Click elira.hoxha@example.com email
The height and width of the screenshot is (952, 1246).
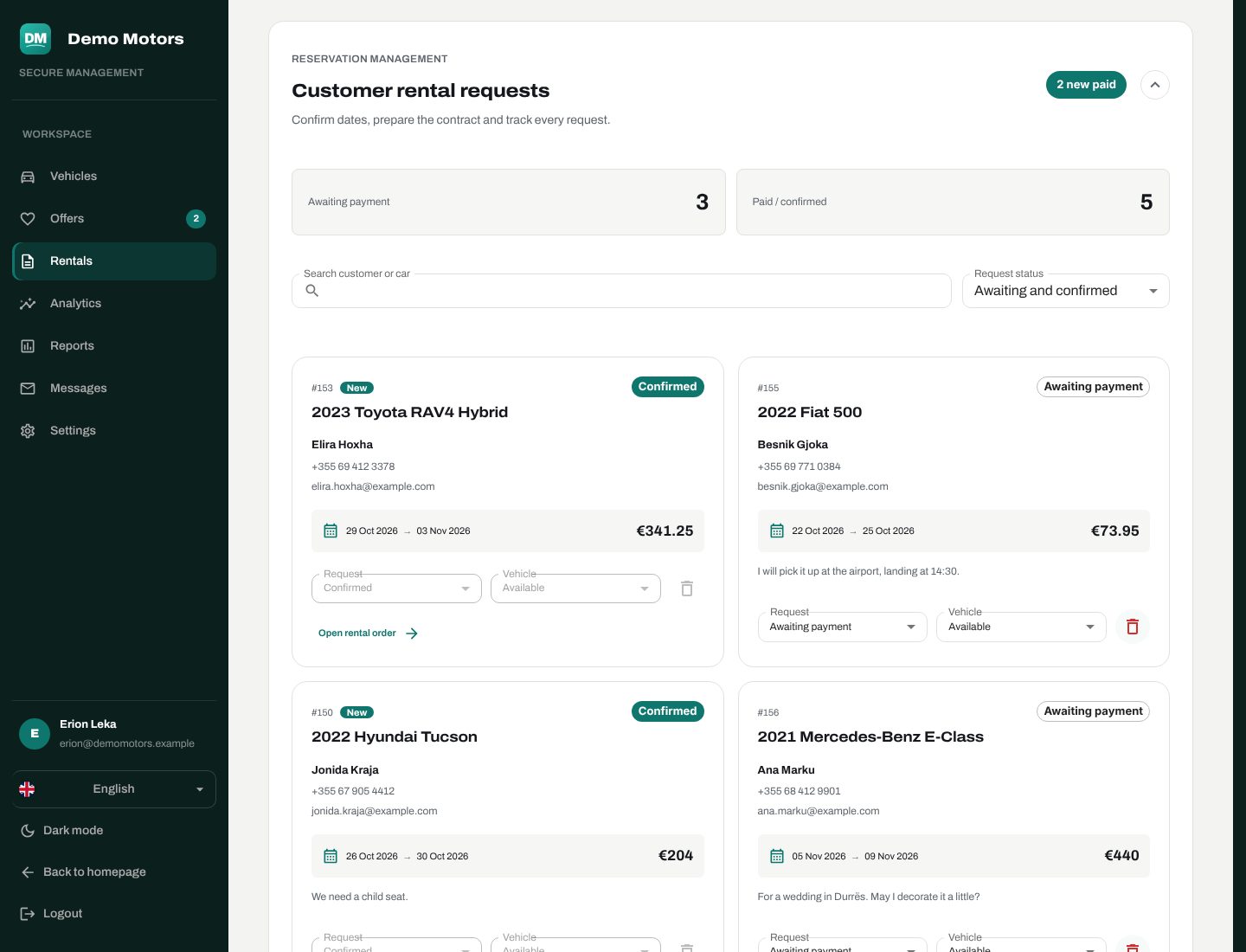[x=373, y=486]
